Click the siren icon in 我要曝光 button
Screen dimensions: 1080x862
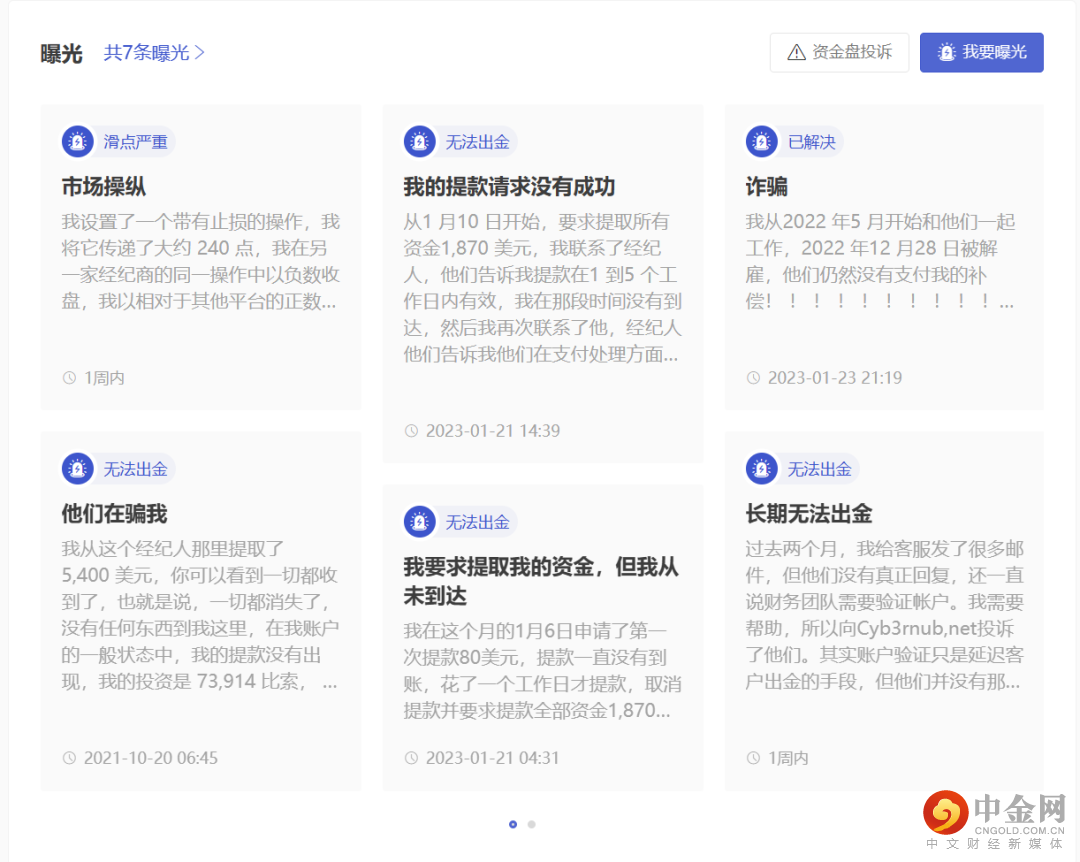[947, 52]
